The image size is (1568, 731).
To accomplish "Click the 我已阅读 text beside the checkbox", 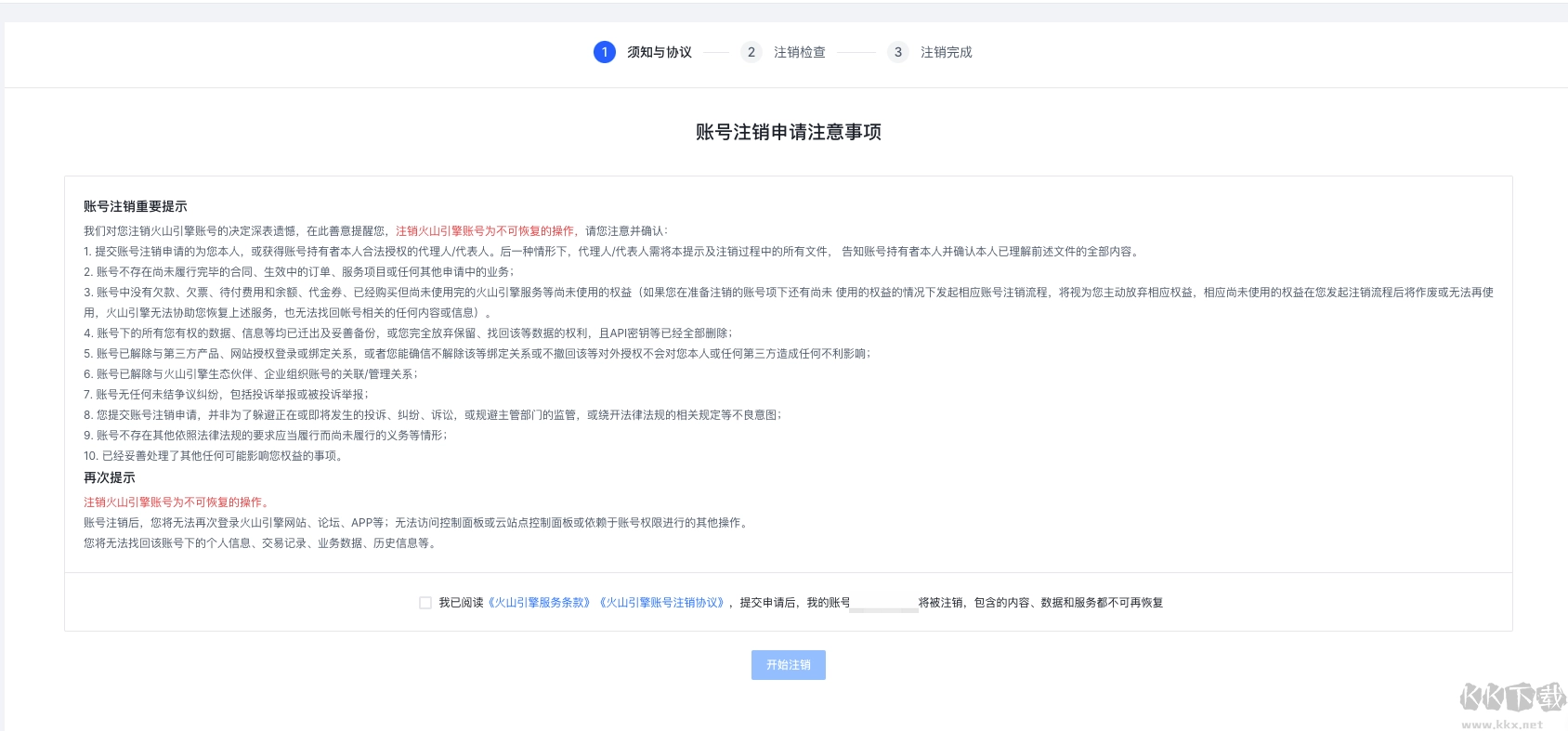I will click(461, 603).
